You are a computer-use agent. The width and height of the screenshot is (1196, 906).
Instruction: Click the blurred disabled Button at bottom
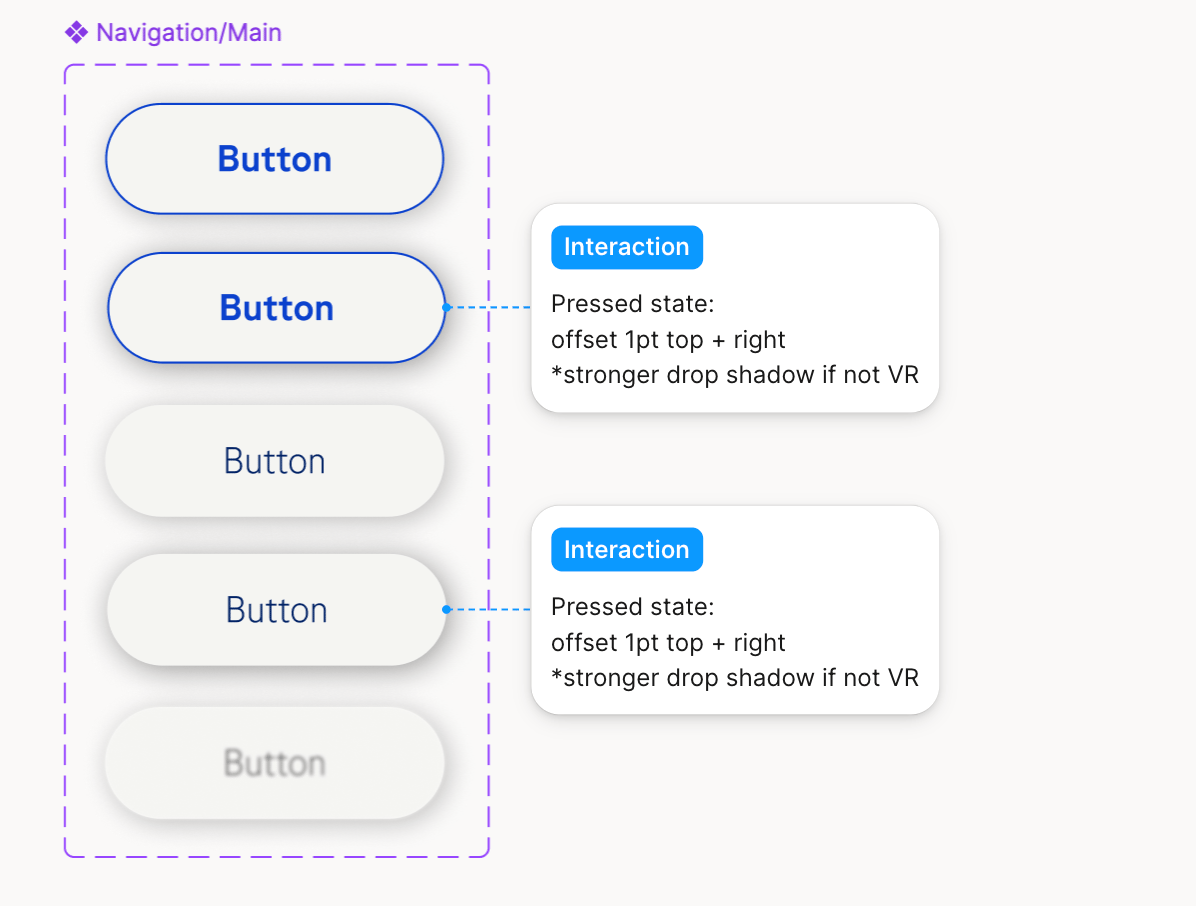click(x=275, y=763)
